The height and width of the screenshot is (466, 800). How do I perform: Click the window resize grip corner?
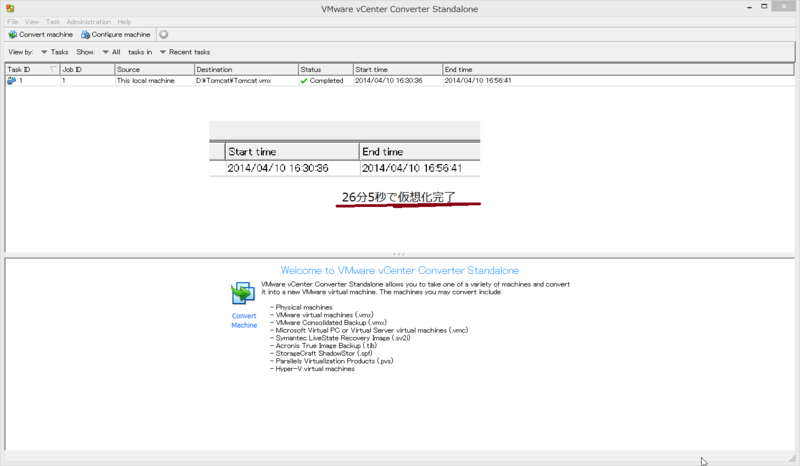click(x=792, y=458)
